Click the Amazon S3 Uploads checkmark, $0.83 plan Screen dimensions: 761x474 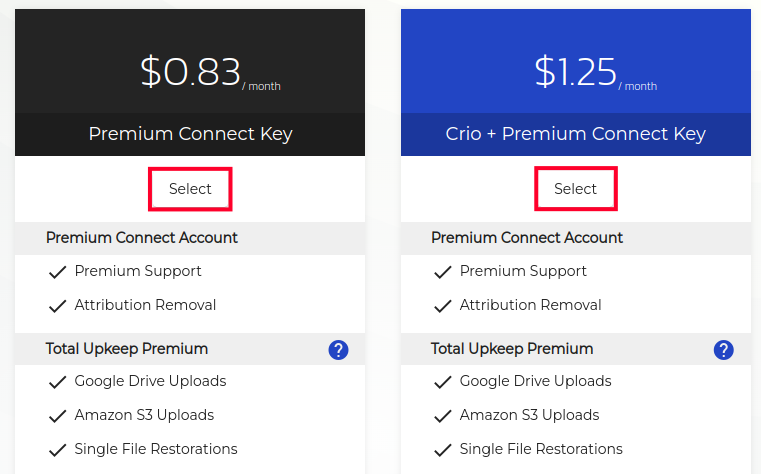tap(56, 416)
